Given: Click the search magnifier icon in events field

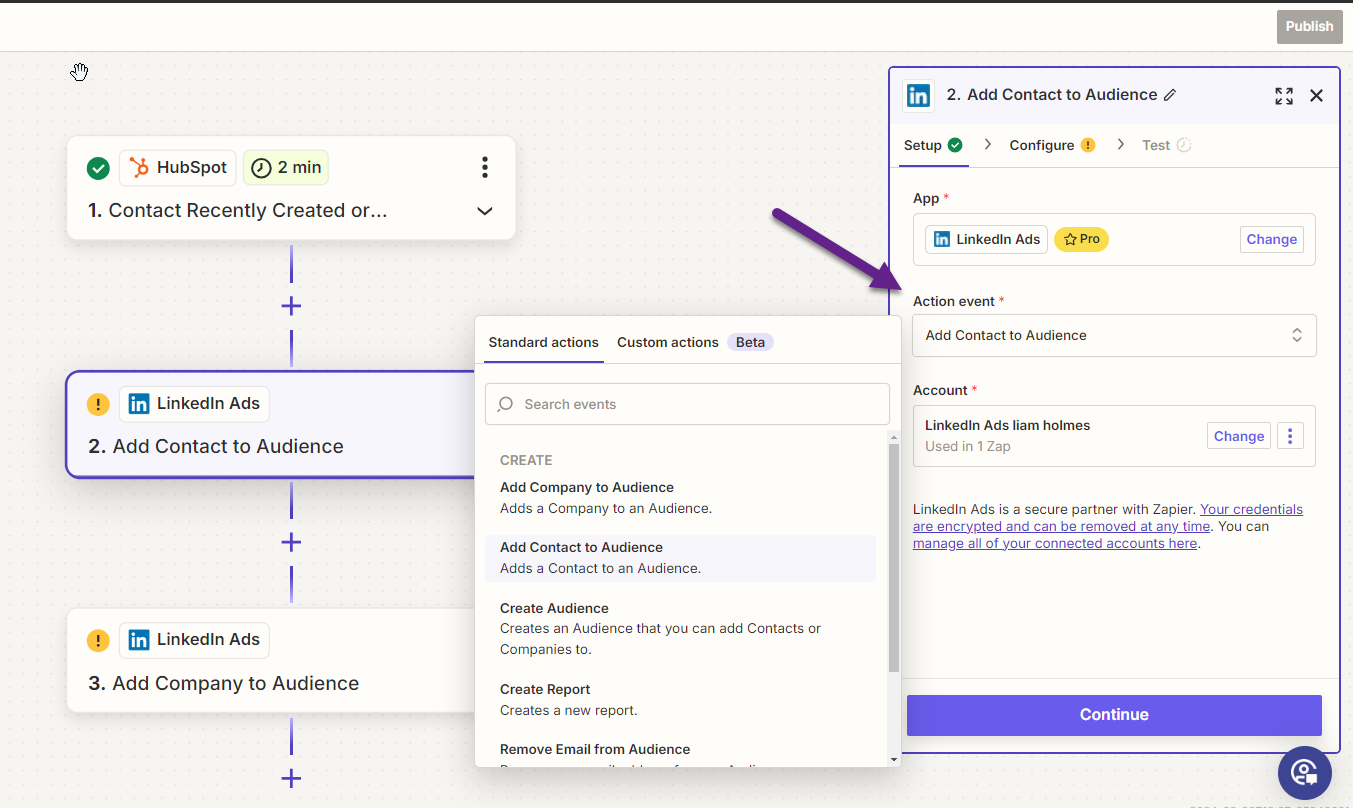Looking at the screenshot, I should click(506, 404).
